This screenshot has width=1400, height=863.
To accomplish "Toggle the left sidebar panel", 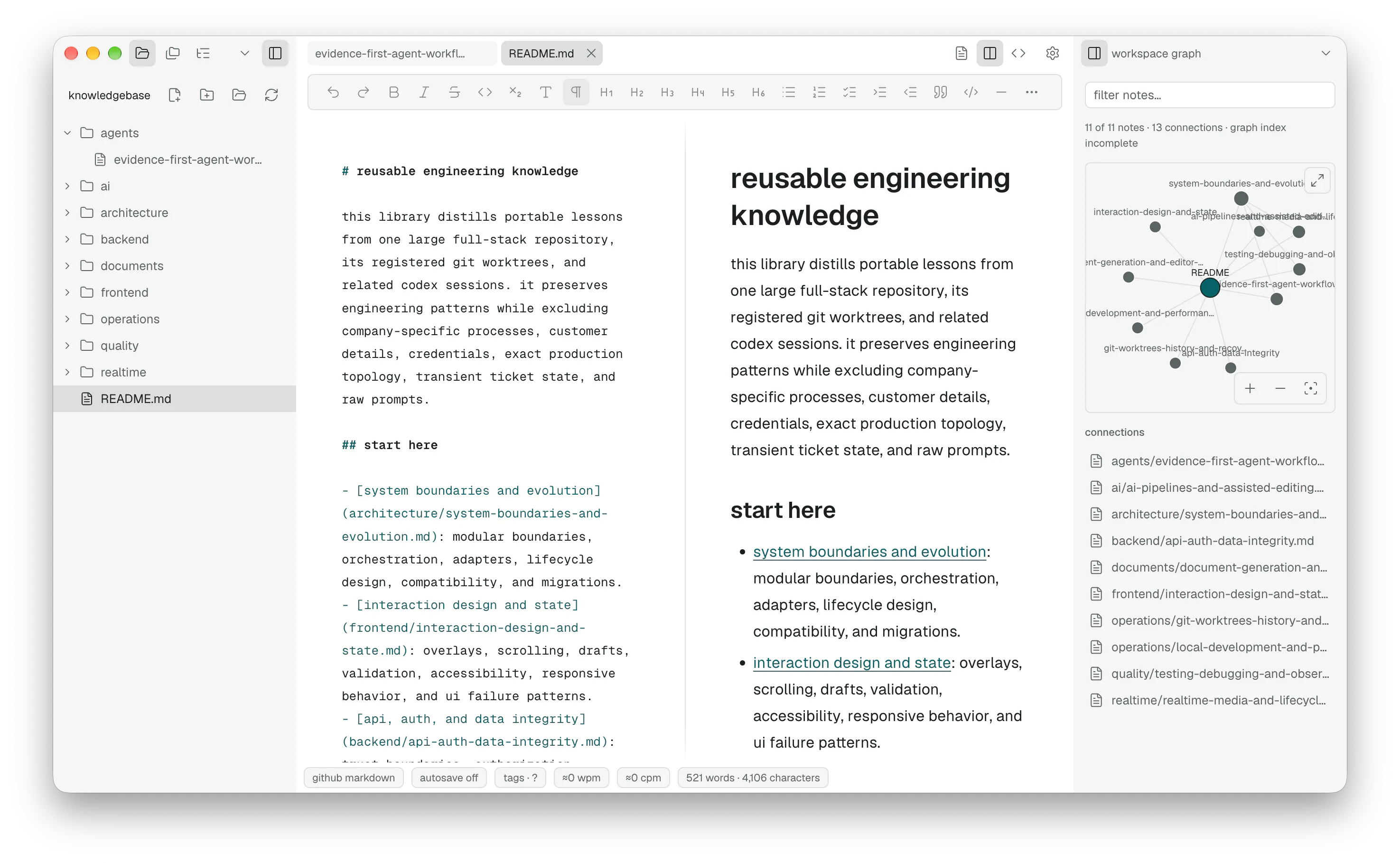I will click(275, 53).
